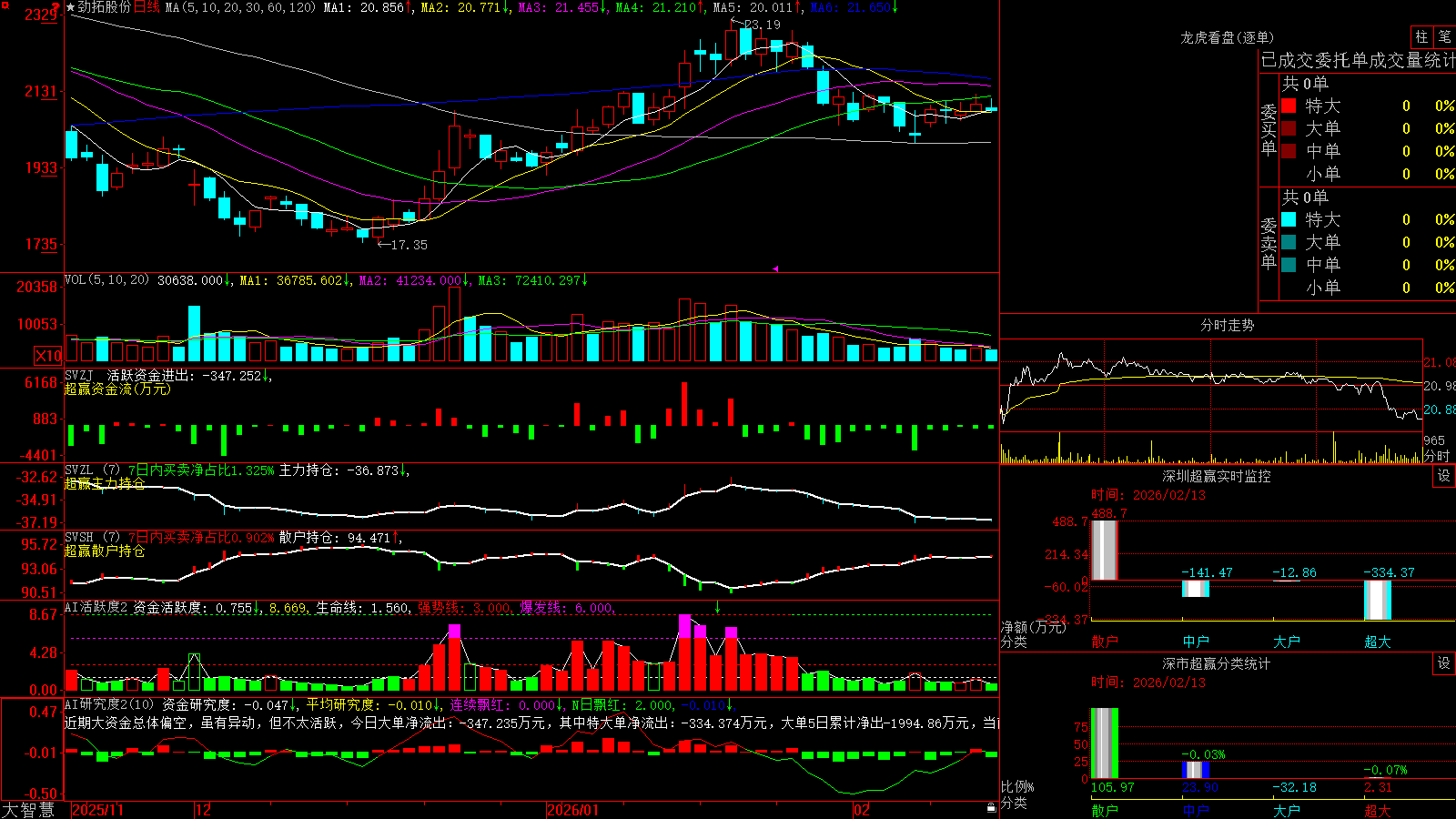The width and height of the screenshot is (1456, 819).
Task: Toggle the X10 volume scale box
Action: (48, 356)
